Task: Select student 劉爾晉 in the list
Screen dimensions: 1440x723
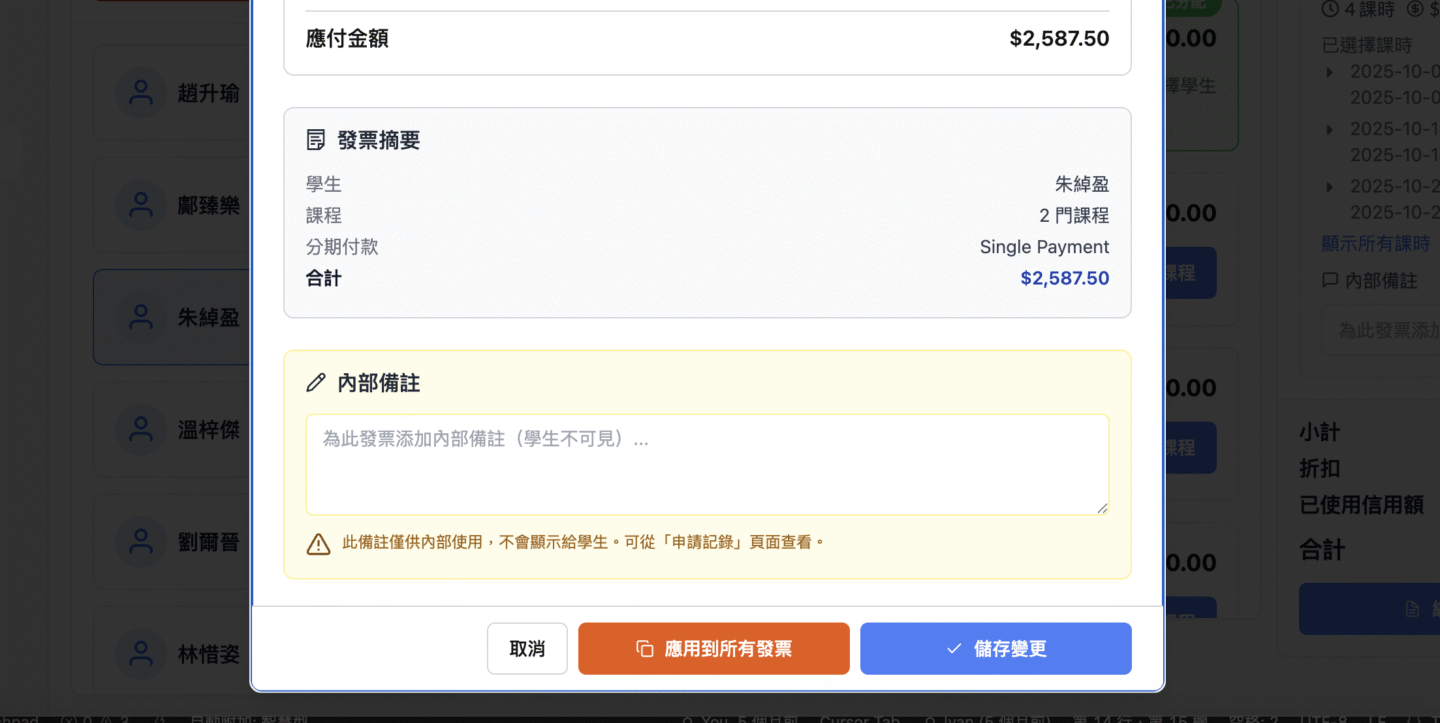Action: click(x=208, y=542)
